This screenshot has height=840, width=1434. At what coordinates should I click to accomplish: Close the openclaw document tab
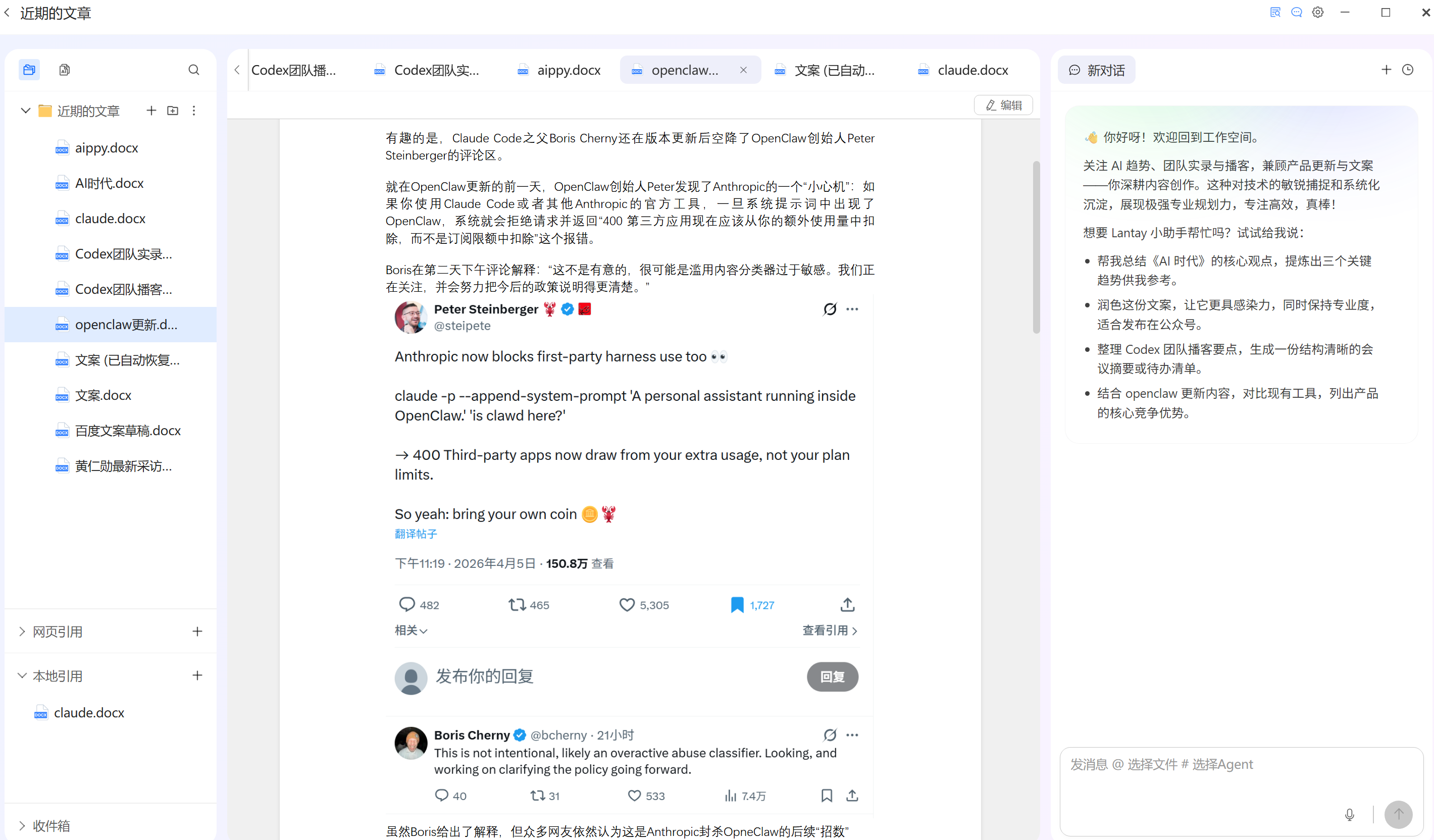[x=743, y=70]
